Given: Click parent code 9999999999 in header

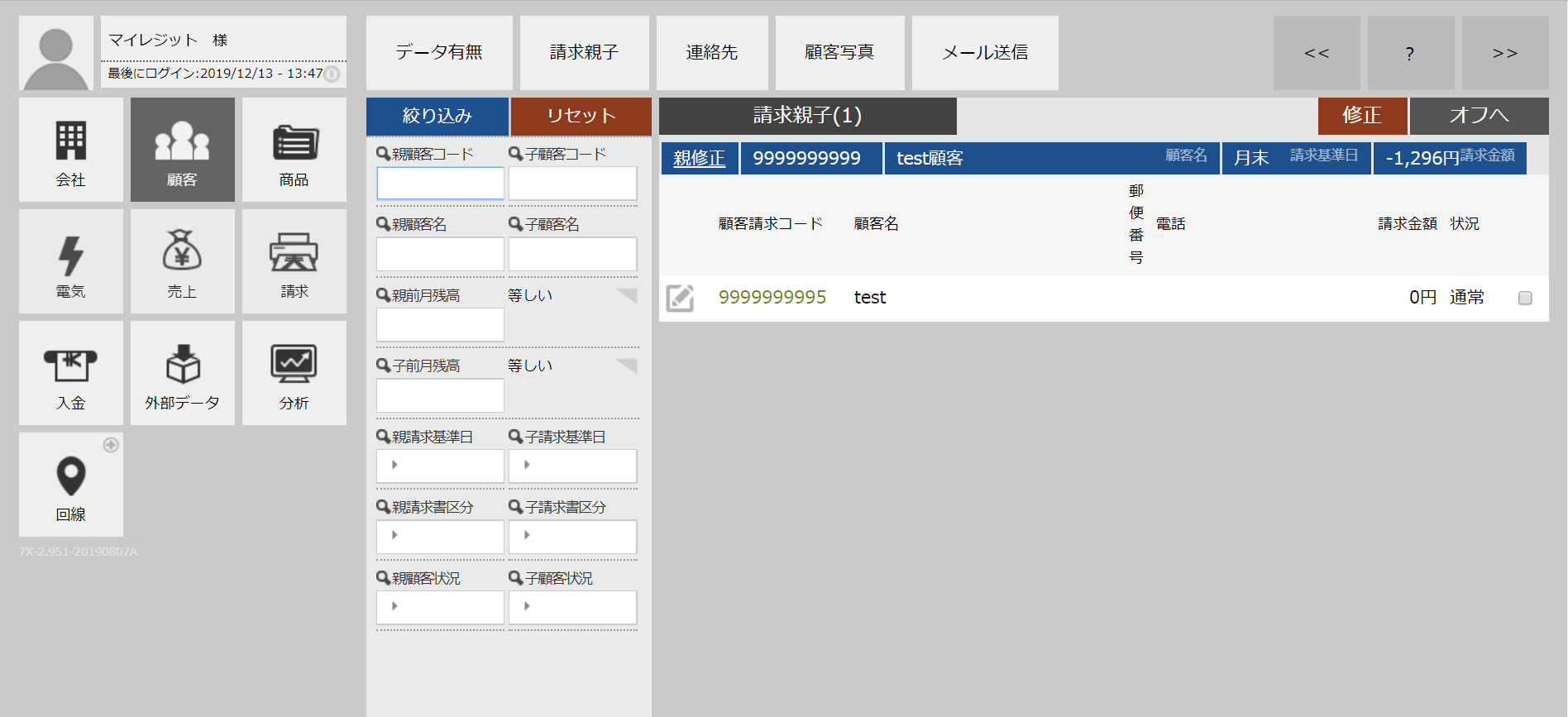Looking at the screenshot, I should coord(811,158).
